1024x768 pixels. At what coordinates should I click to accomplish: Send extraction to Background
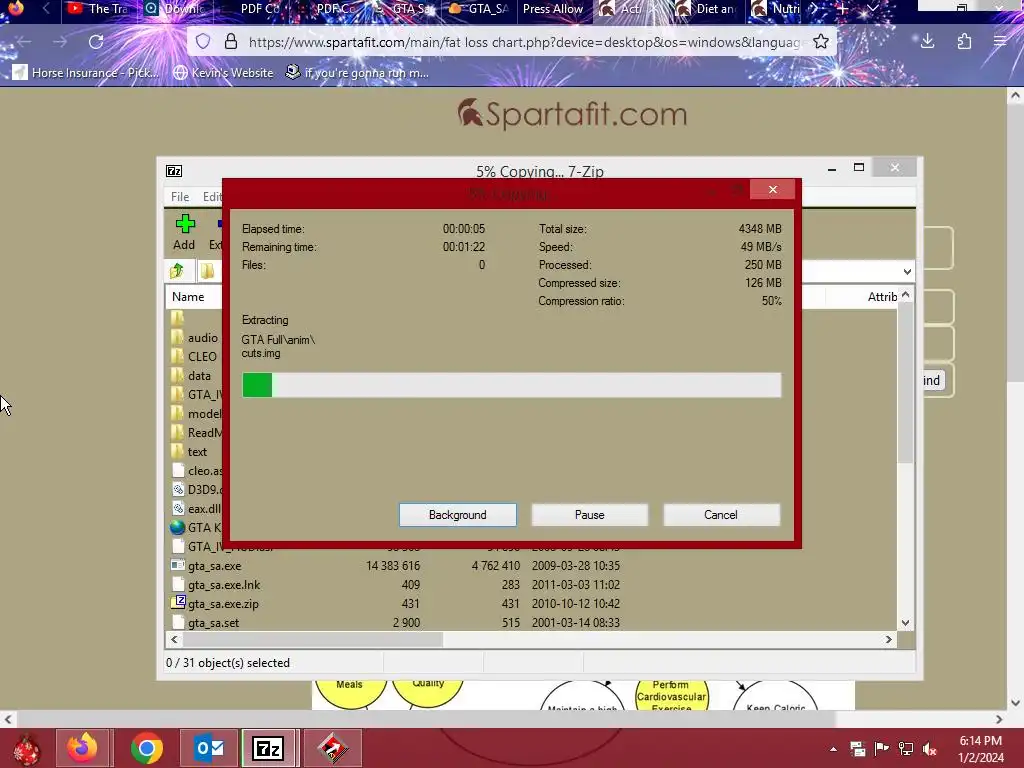click(x=457, y=515)
